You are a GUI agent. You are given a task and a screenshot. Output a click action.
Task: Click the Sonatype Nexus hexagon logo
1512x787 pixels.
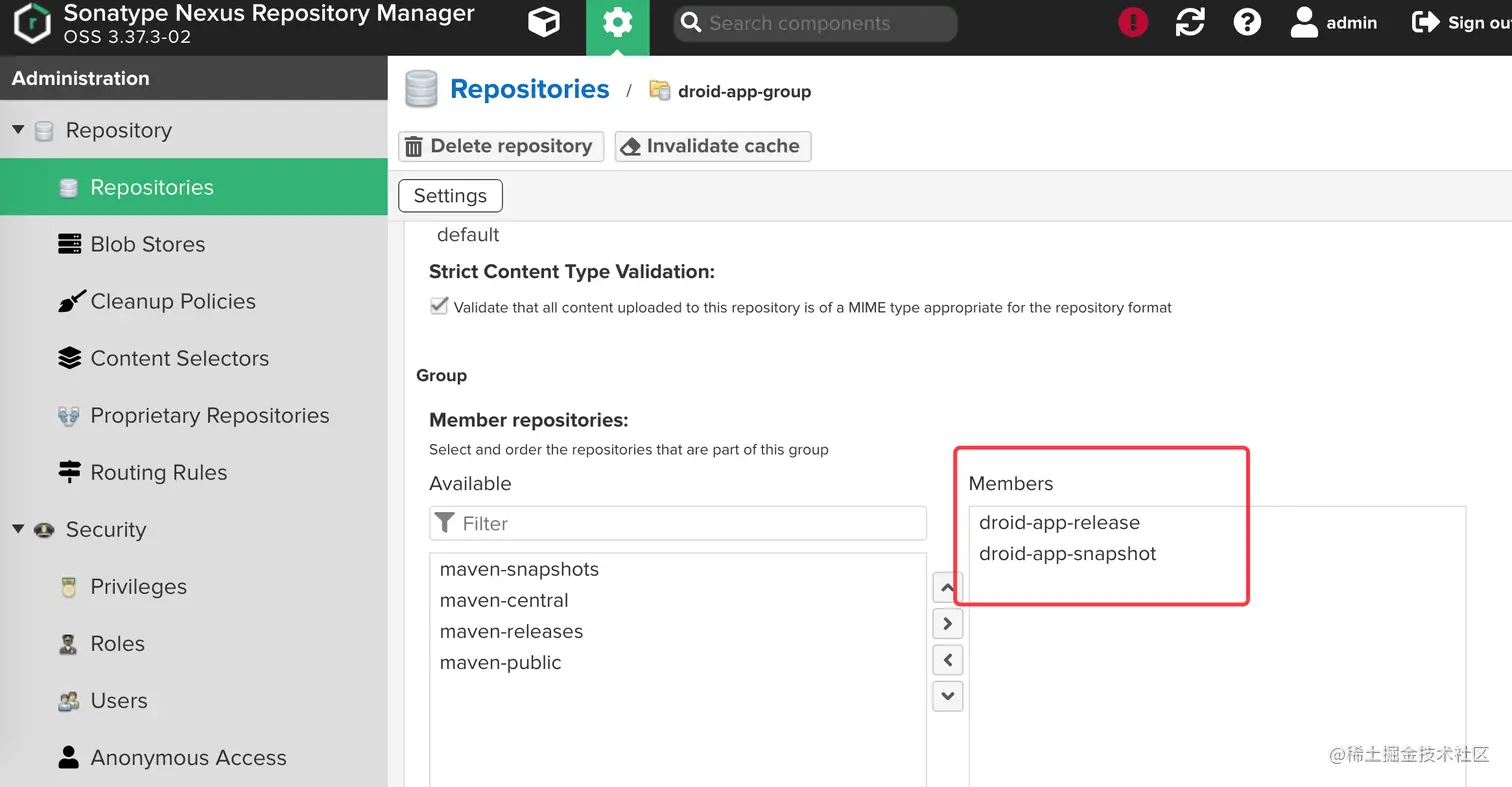pos(32,23)
